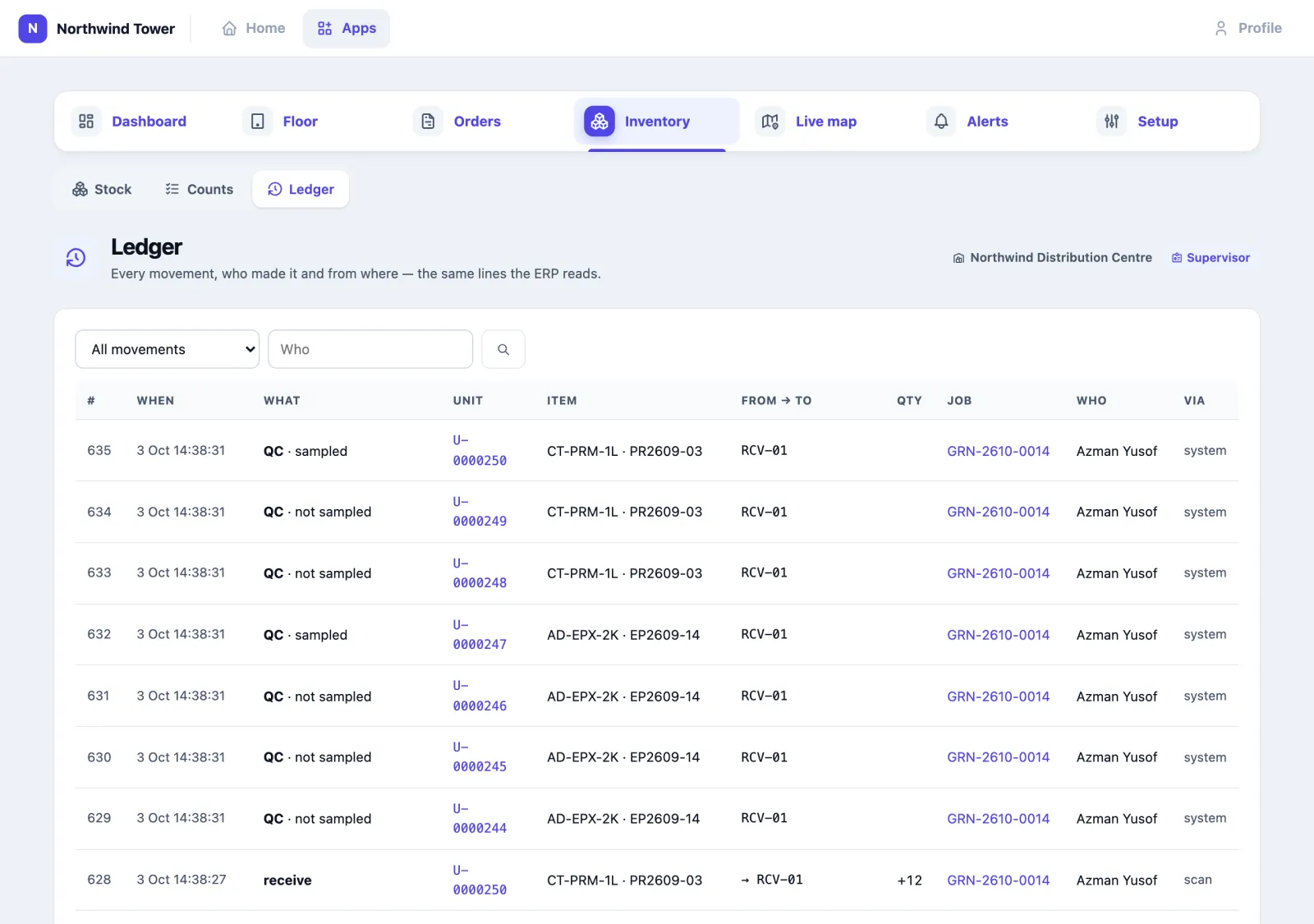The image size is (1314, 924).
Task: Click the Northwind Tower logo icon
Action: [x=33, y=29]
